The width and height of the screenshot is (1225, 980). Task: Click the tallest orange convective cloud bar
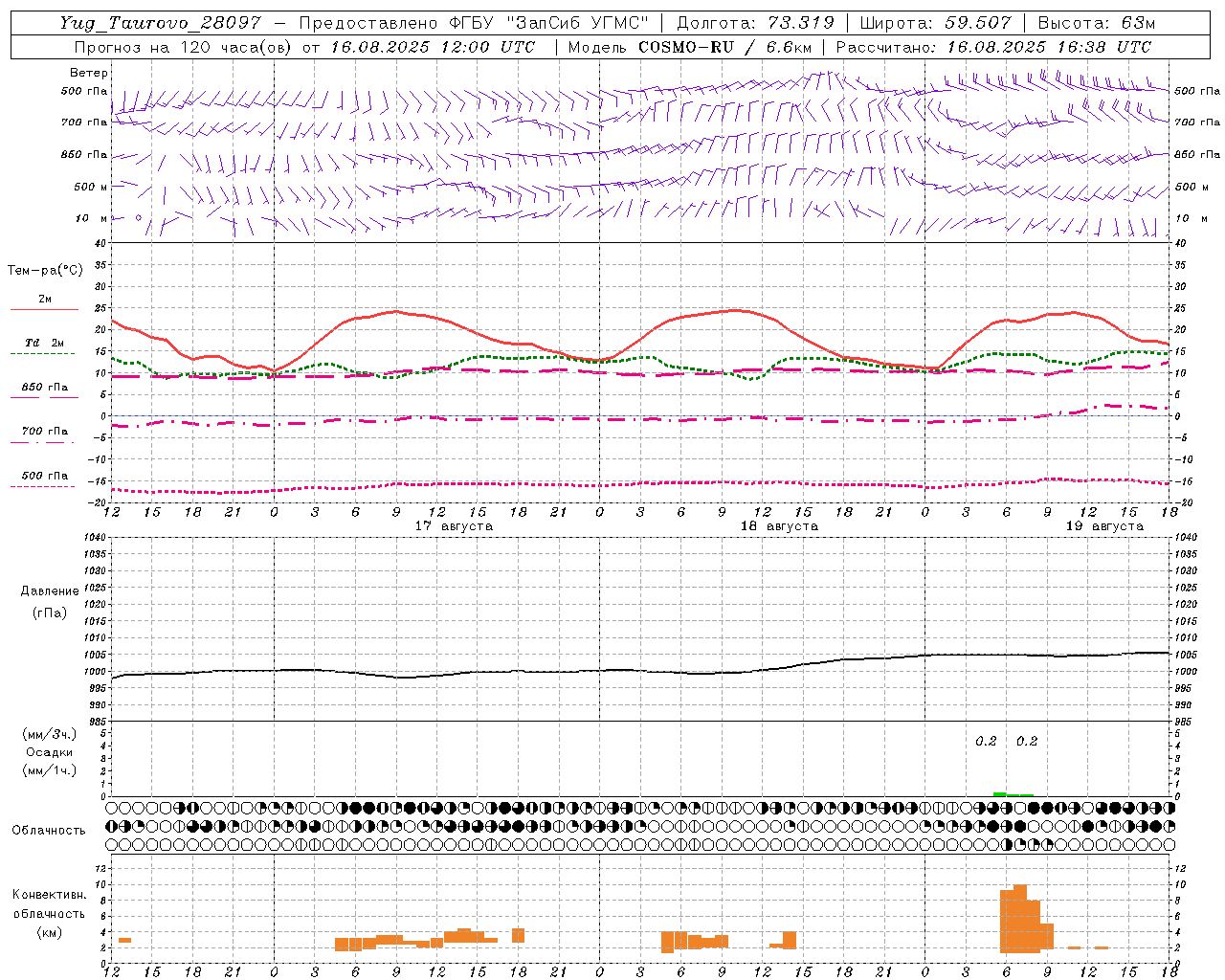pos(1020,919)
